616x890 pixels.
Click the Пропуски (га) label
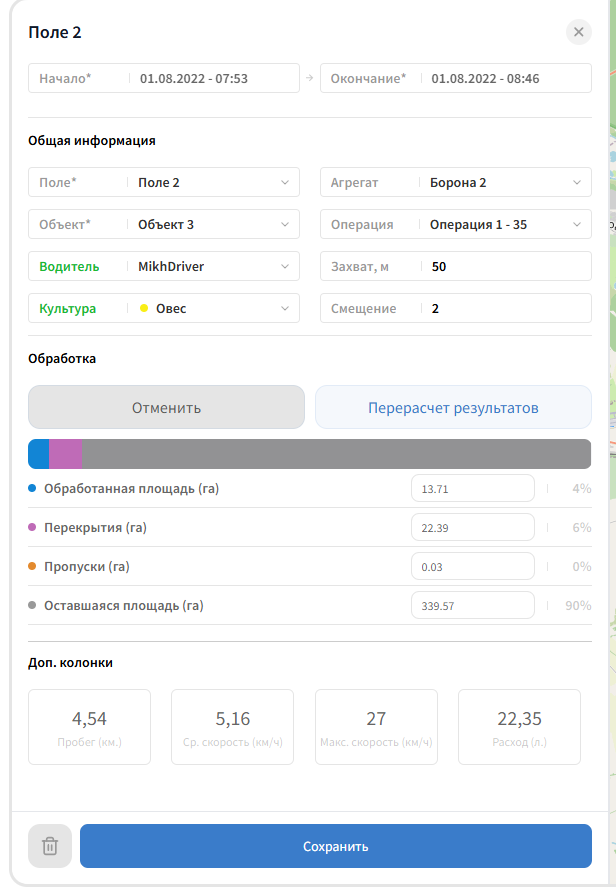click(87, 567)
